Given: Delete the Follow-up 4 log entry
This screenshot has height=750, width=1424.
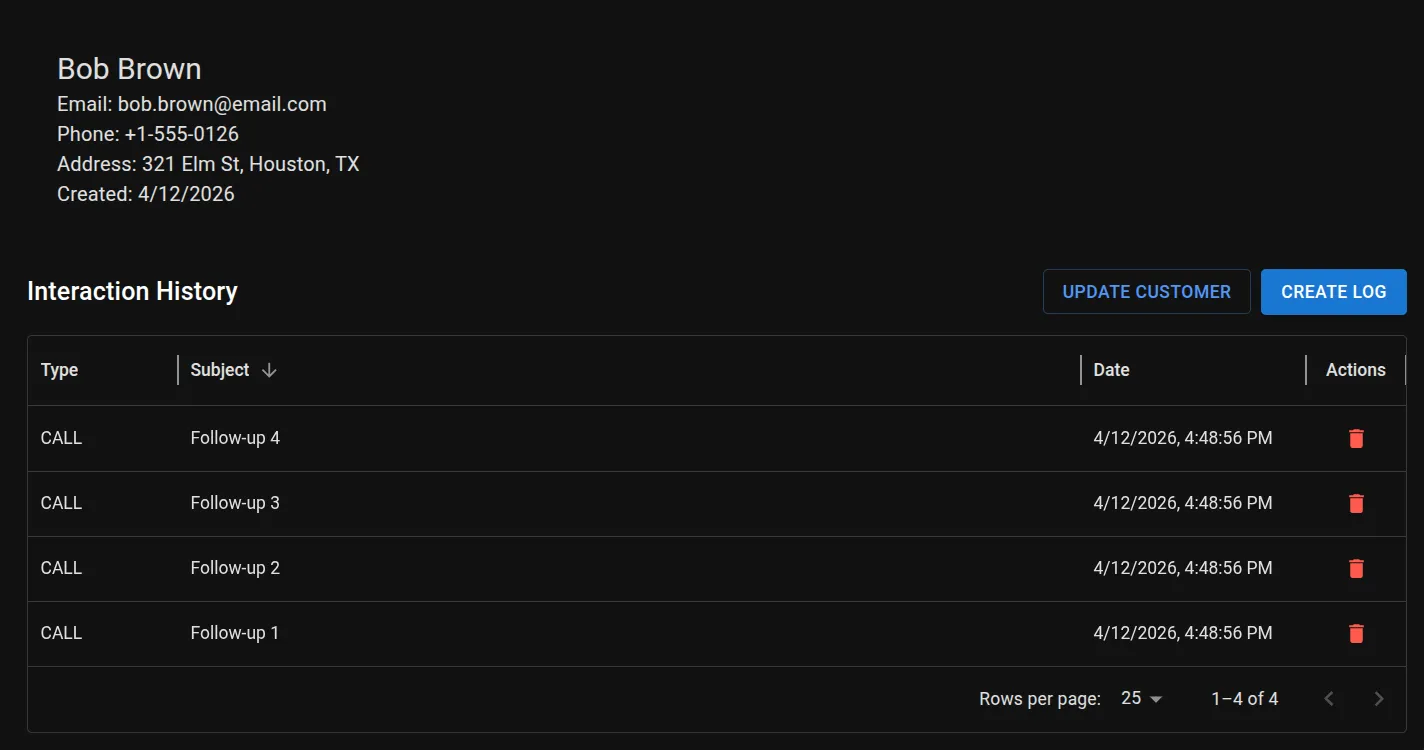Looking at the screenshot, I should coord(1356,438).
